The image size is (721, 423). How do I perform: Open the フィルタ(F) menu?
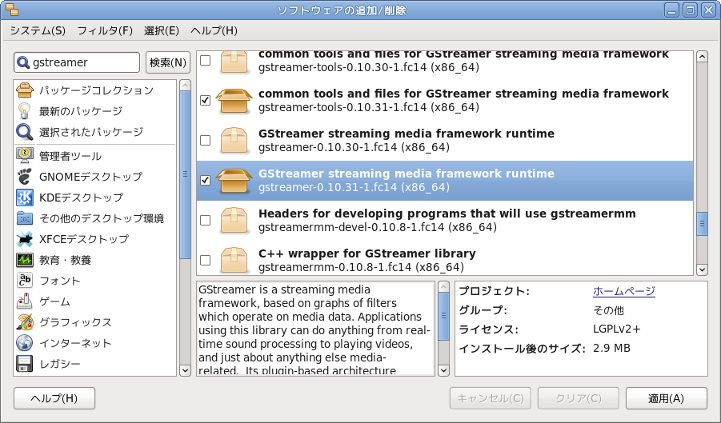[105, 31]
